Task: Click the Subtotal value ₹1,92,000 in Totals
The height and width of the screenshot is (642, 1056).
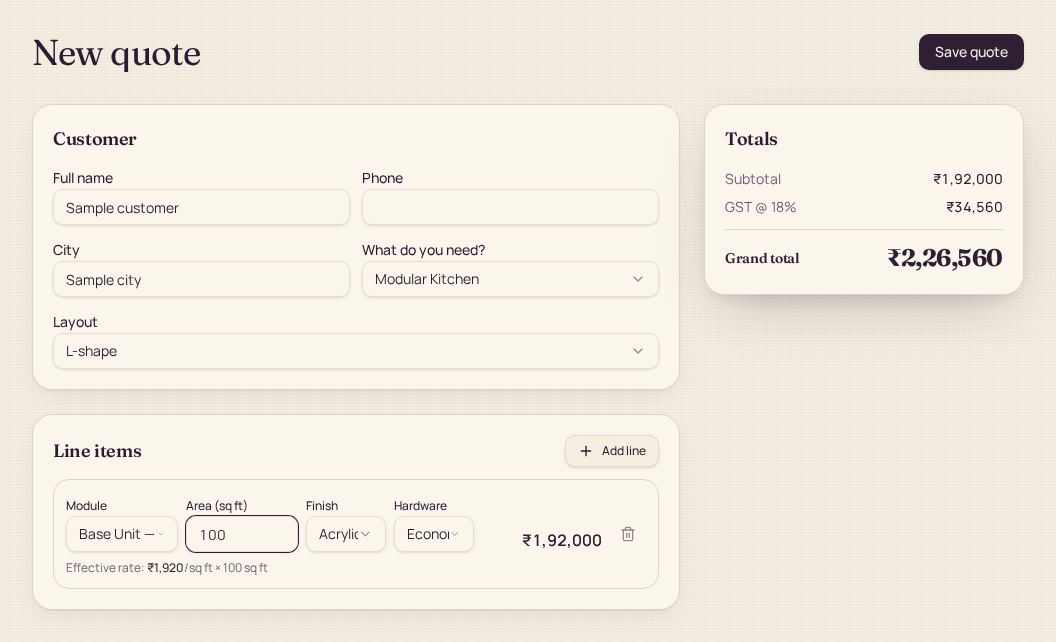Action: pos(968,179)
